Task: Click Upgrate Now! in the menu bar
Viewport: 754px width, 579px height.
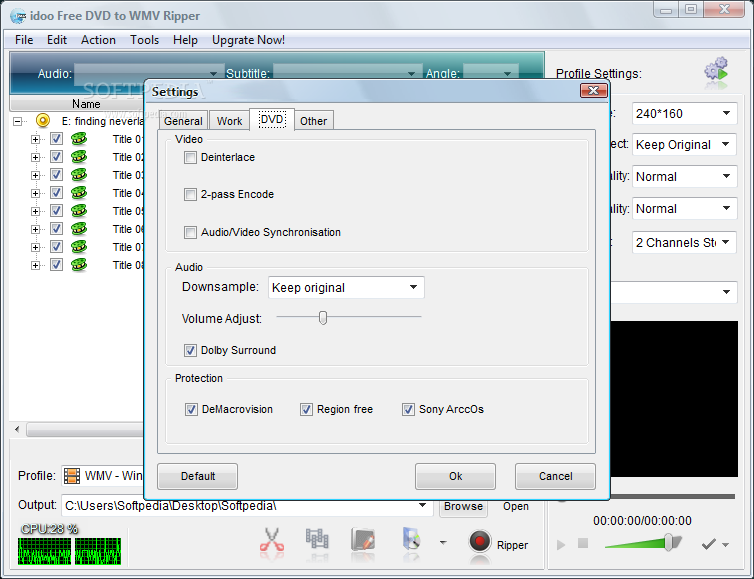Action: coord(248,40)
